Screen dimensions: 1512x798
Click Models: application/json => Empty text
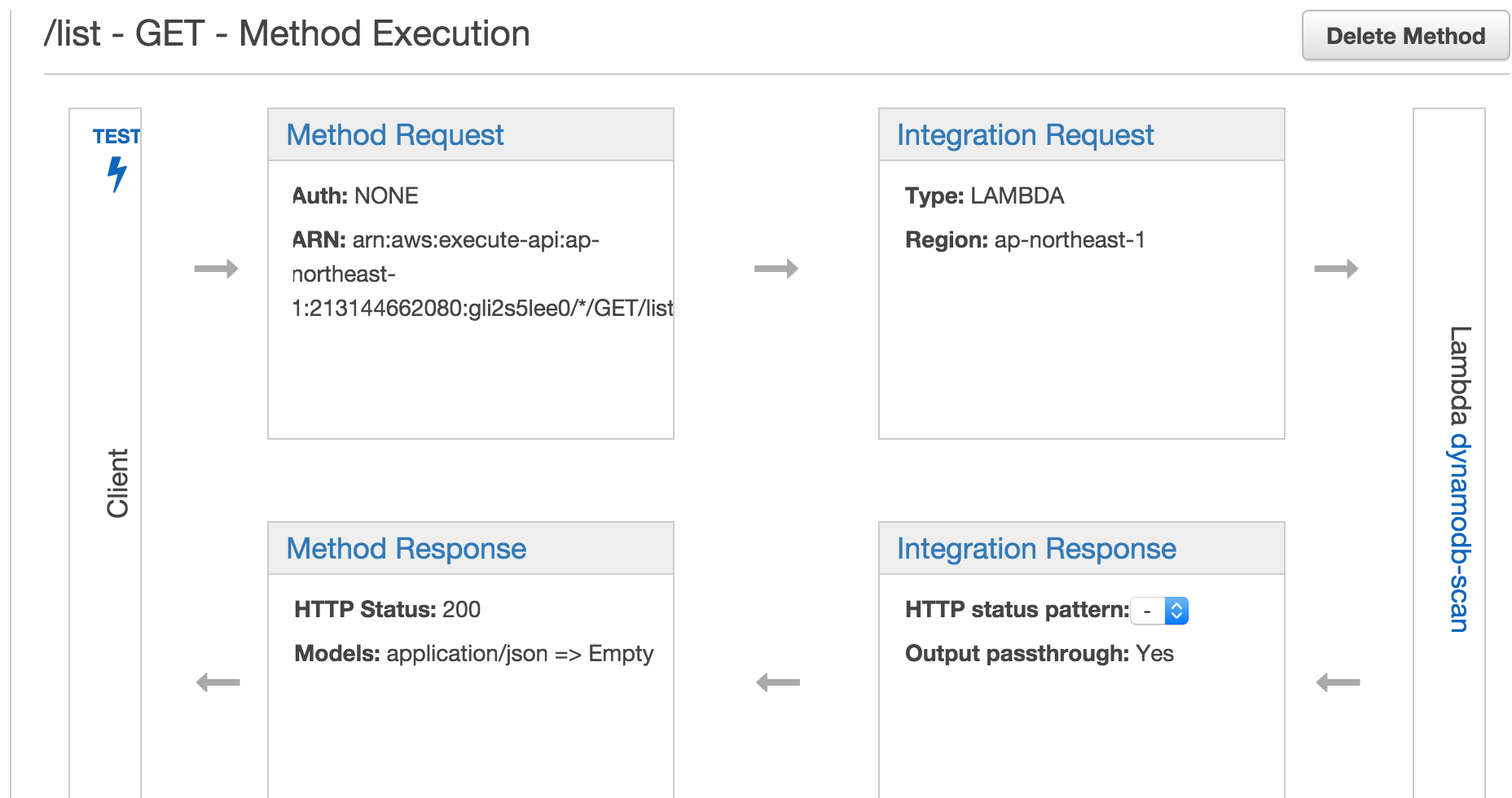coord(474,653)
